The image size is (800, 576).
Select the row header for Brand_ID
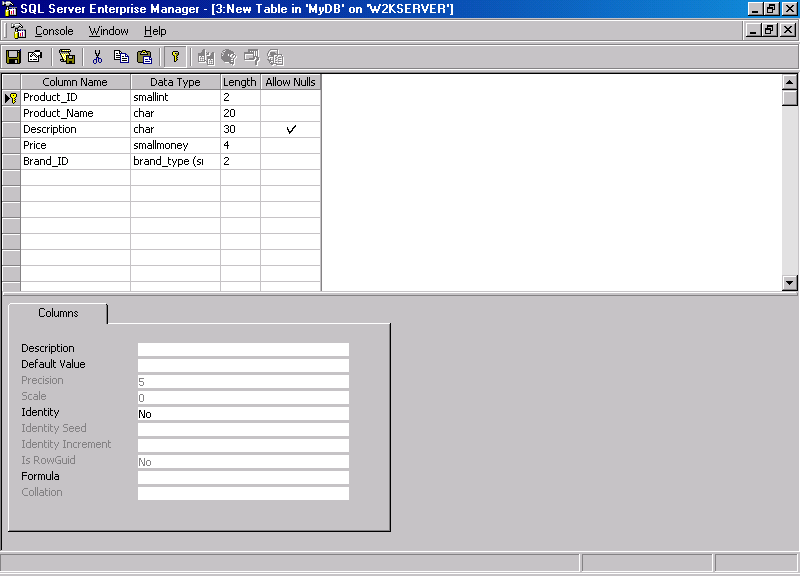click(x=11, y=161)
